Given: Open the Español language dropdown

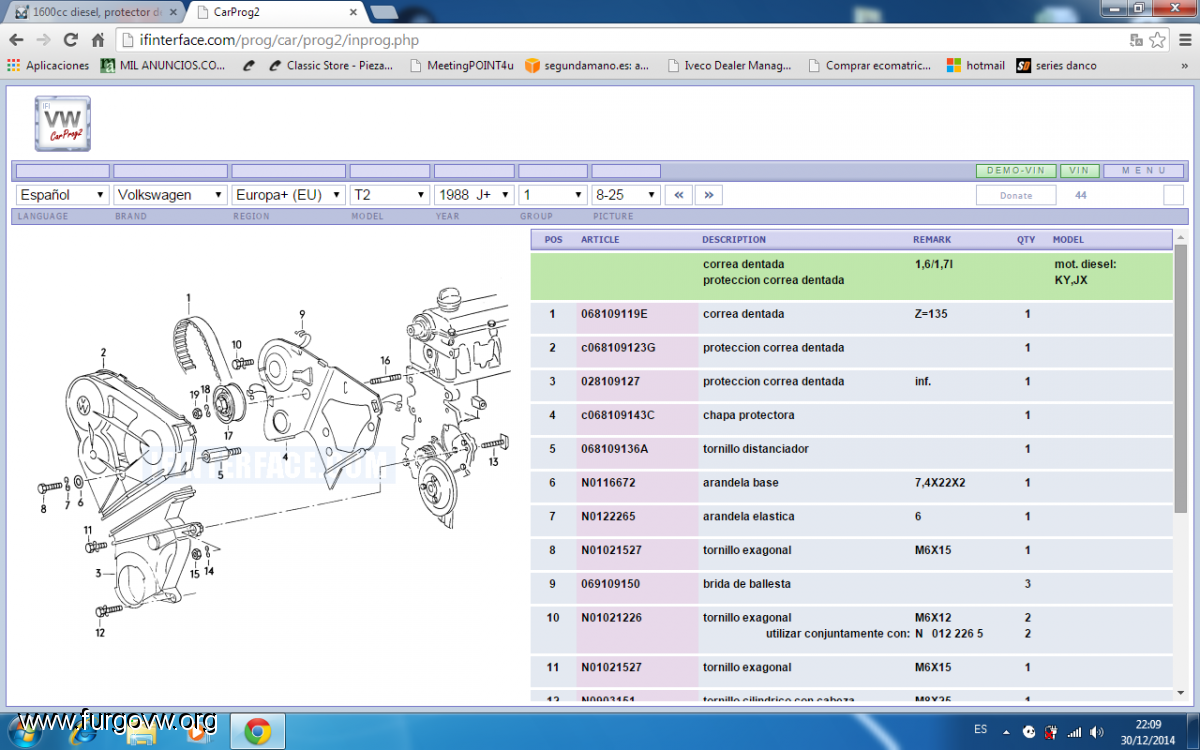Looking at the screenshot, I should click(62, 195).
